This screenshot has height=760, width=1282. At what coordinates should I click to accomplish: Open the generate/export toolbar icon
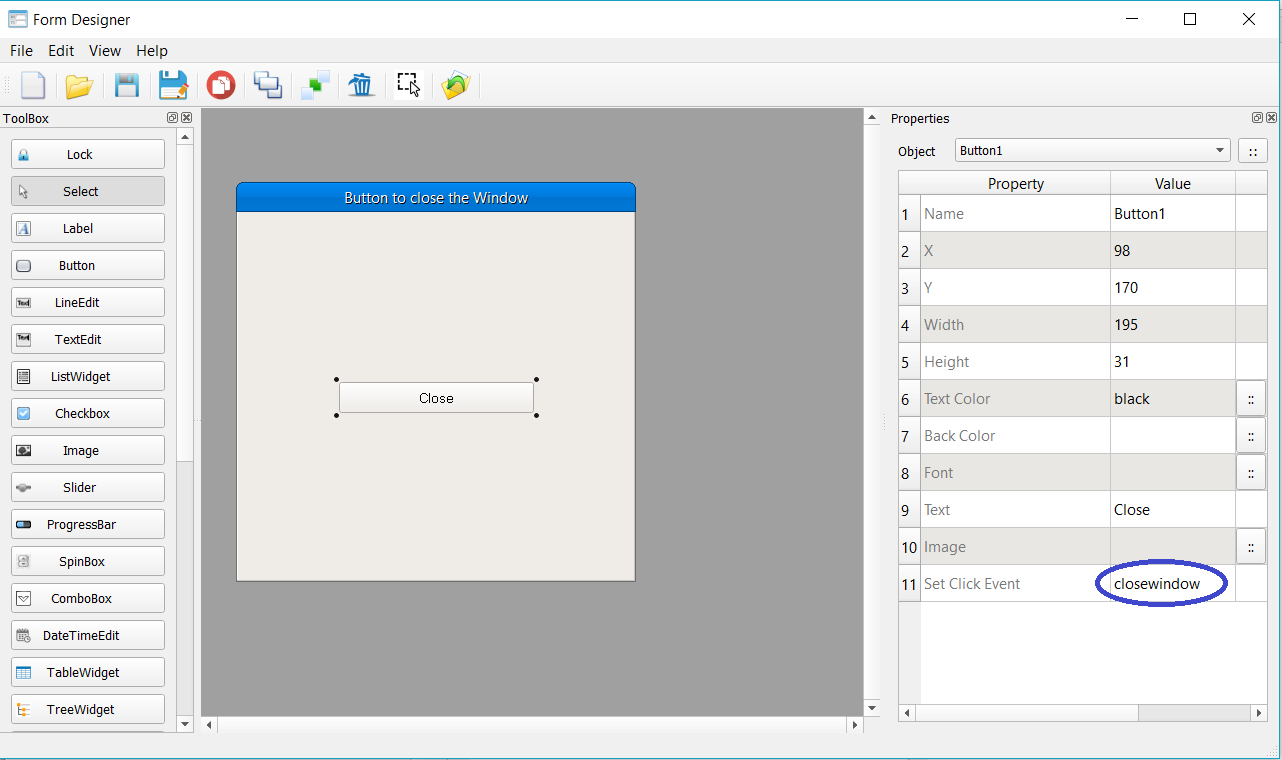coord(456,85)
